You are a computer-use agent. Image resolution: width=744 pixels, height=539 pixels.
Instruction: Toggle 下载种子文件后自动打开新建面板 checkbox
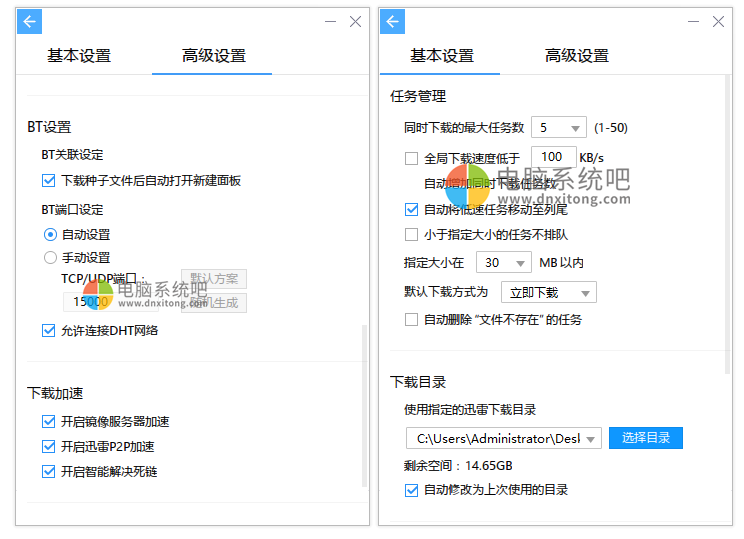(x=49, y=181)
